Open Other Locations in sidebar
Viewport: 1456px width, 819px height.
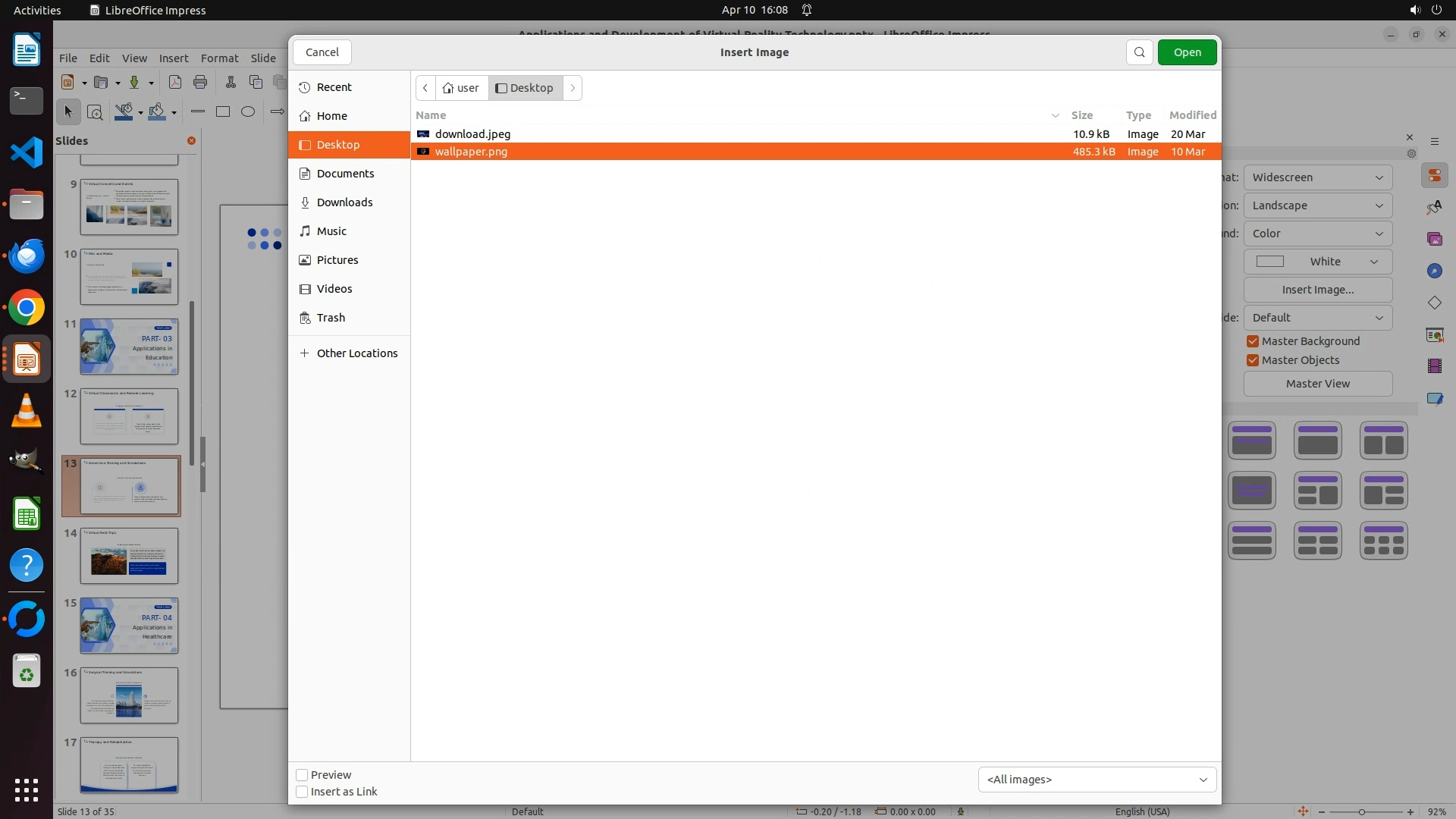tap(356, 353)
